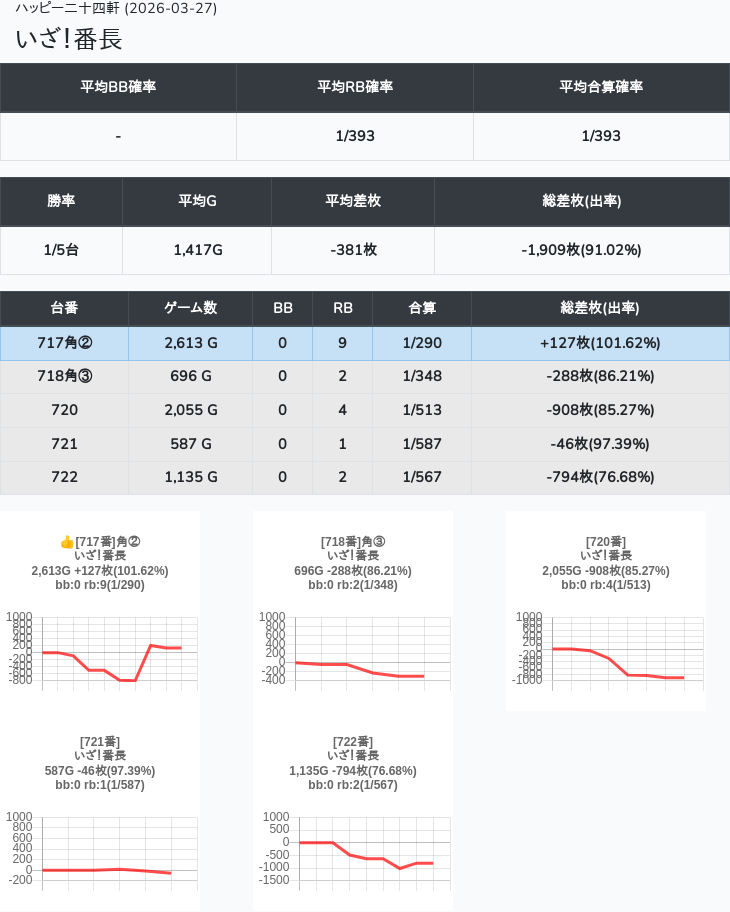Select the 718角③ cell in the table
The image size is (730, 912).
tap(64, 377)
